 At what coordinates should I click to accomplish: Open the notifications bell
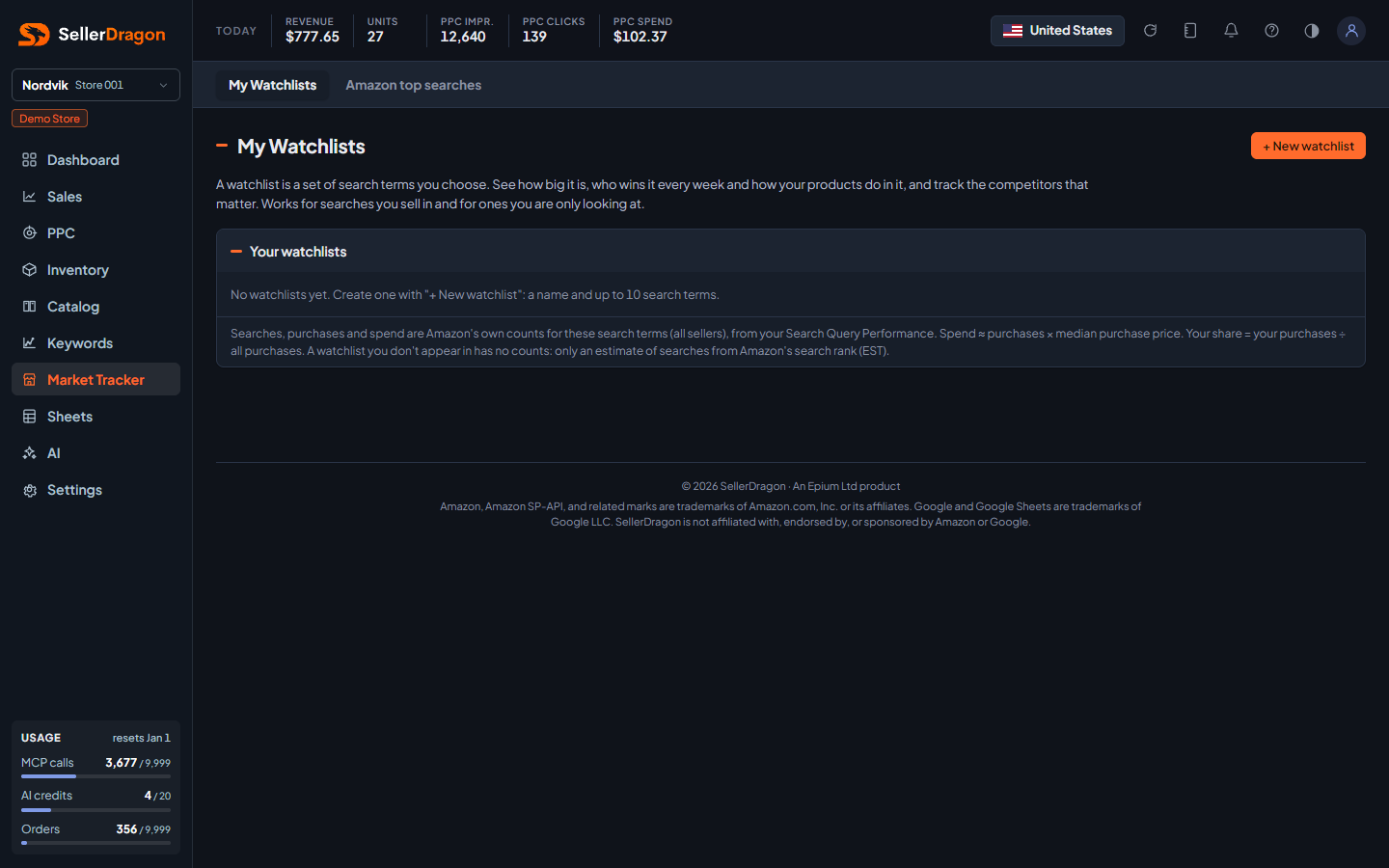tap(1231, 31)
